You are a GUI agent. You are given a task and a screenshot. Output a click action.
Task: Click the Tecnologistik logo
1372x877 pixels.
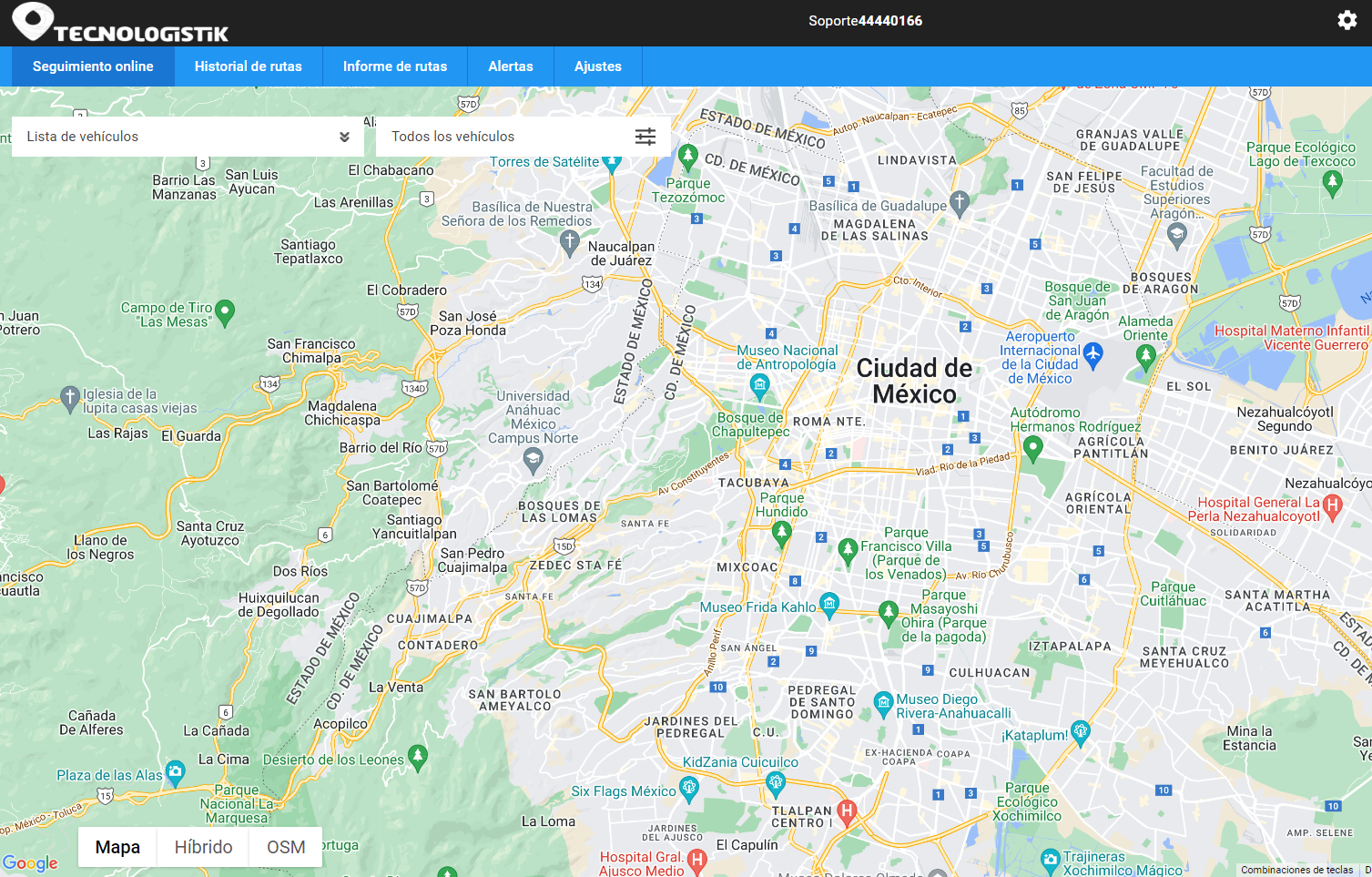[x=120, y=23]
